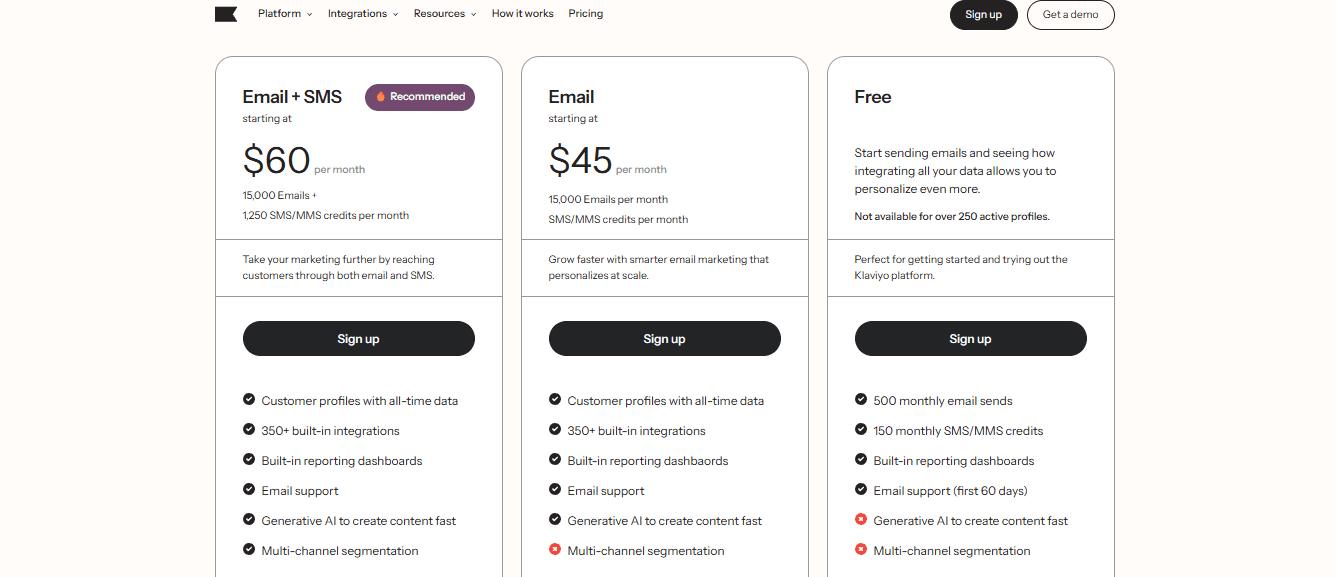Click Sign up in the top navigation

[984, 15]
